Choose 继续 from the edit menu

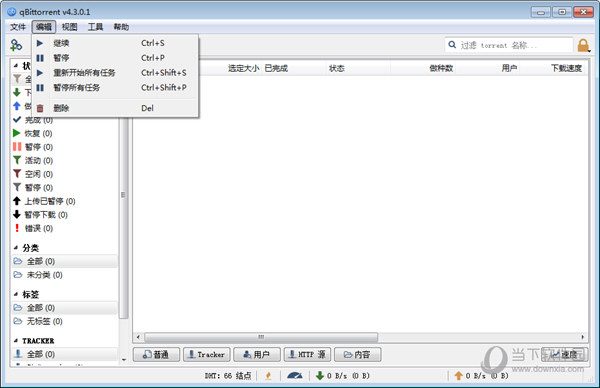click(x=115, y=43)
